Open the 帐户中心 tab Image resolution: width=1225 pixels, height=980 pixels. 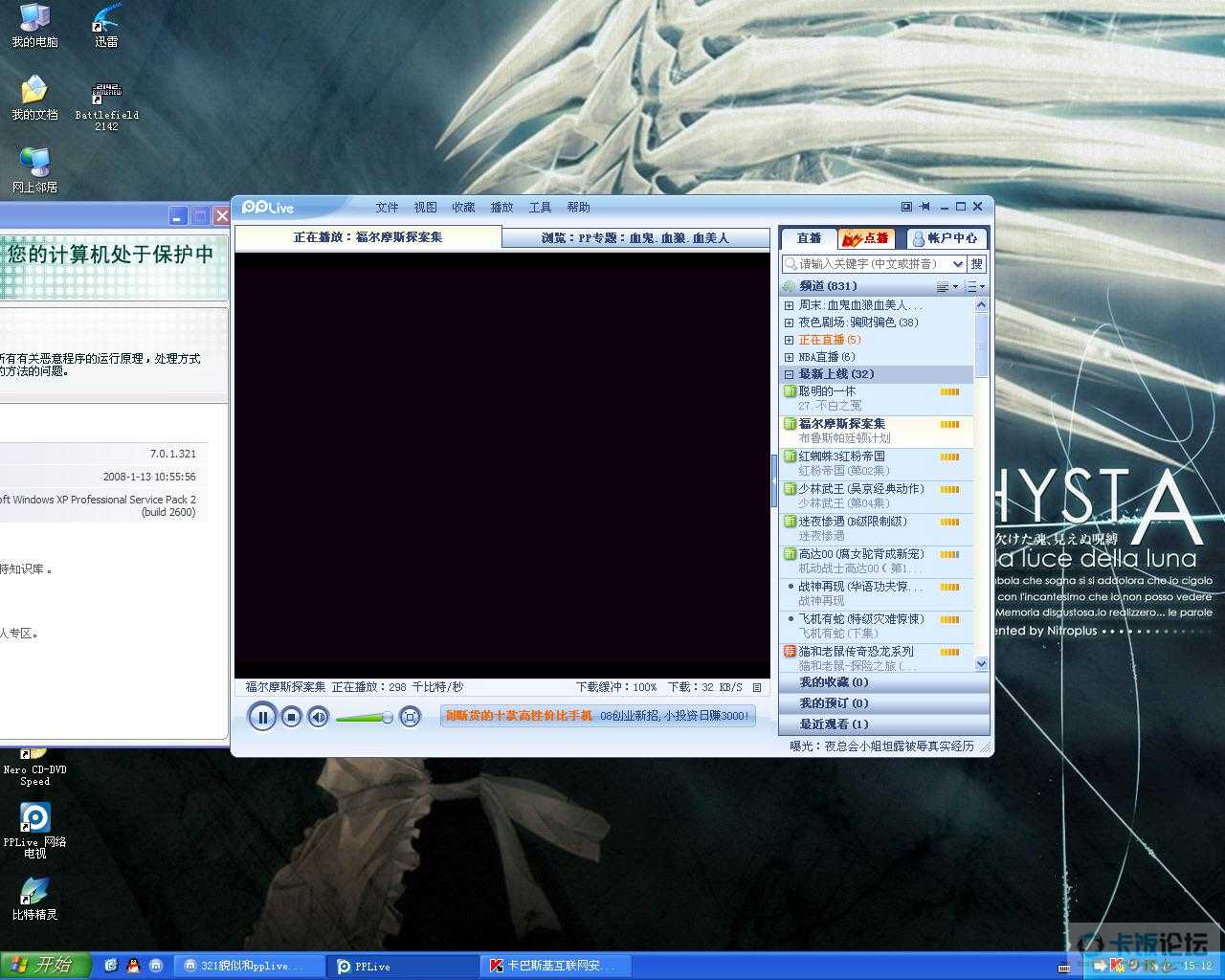tap(947, 238)
